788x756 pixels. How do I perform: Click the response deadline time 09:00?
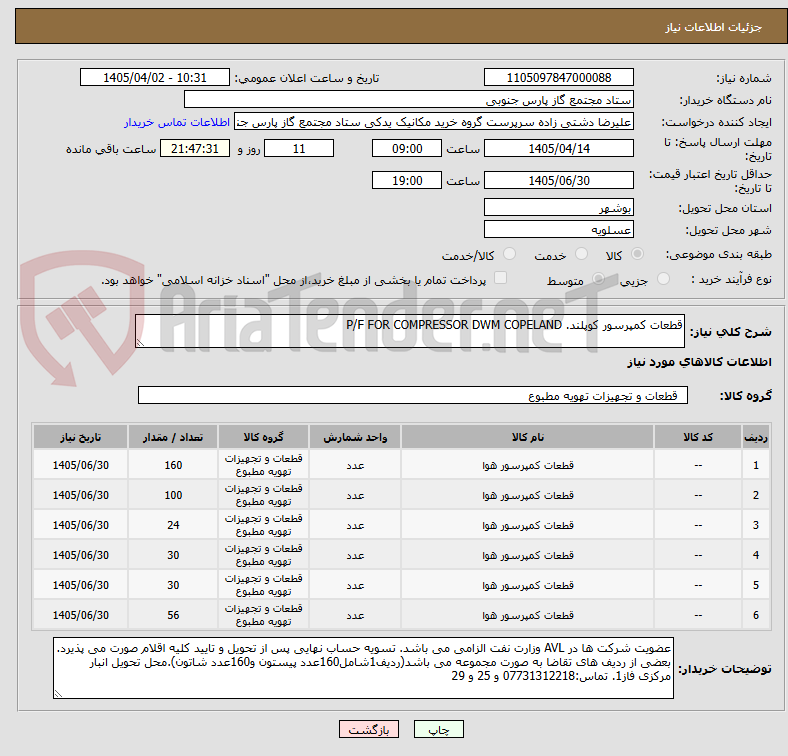click(407, 149)
